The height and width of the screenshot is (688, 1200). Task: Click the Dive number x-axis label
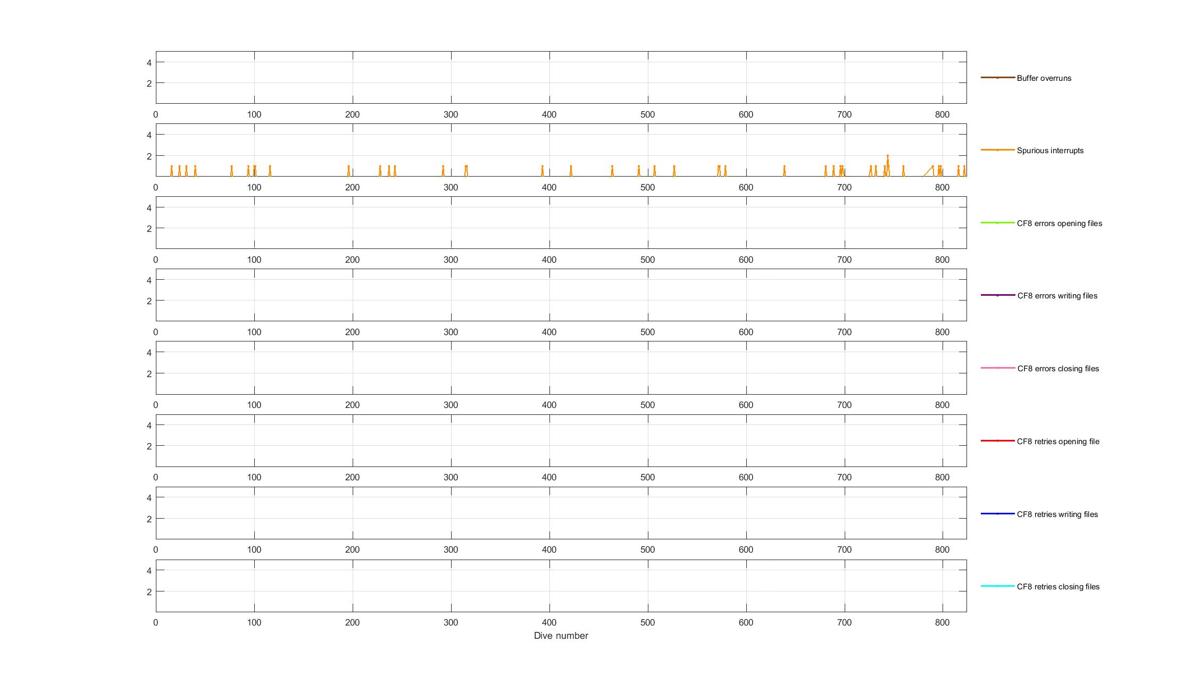pos(561,636)
